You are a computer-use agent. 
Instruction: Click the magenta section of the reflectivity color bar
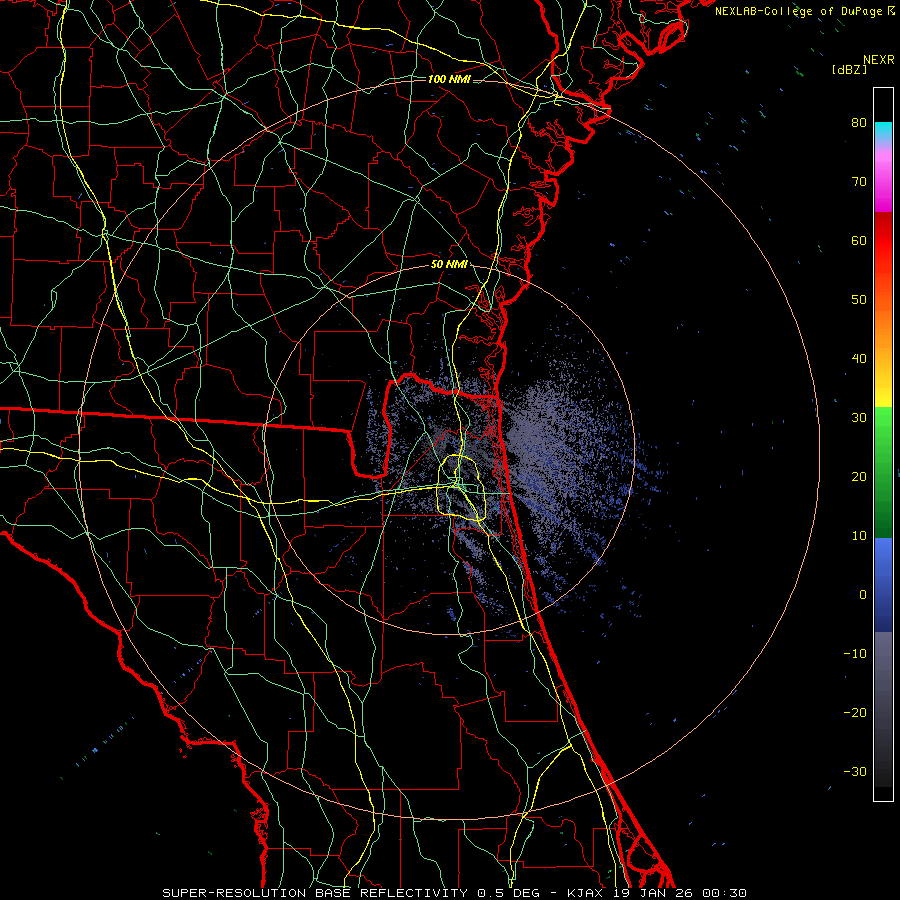[x=883, y=184]
